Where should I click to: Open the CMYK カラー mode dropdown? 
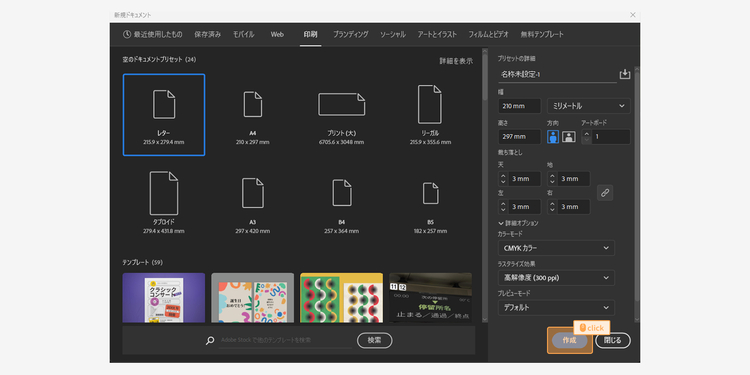(x=556, y=248)
